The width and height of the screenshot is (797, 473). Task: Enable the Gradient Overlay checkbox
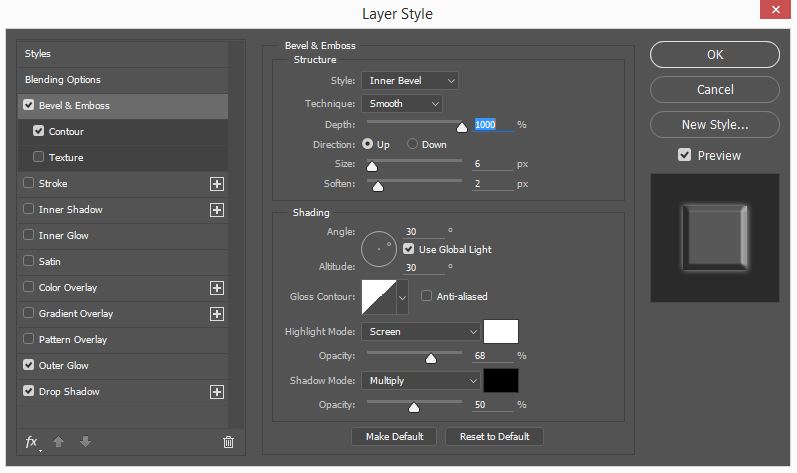click(x=28, y=312)
